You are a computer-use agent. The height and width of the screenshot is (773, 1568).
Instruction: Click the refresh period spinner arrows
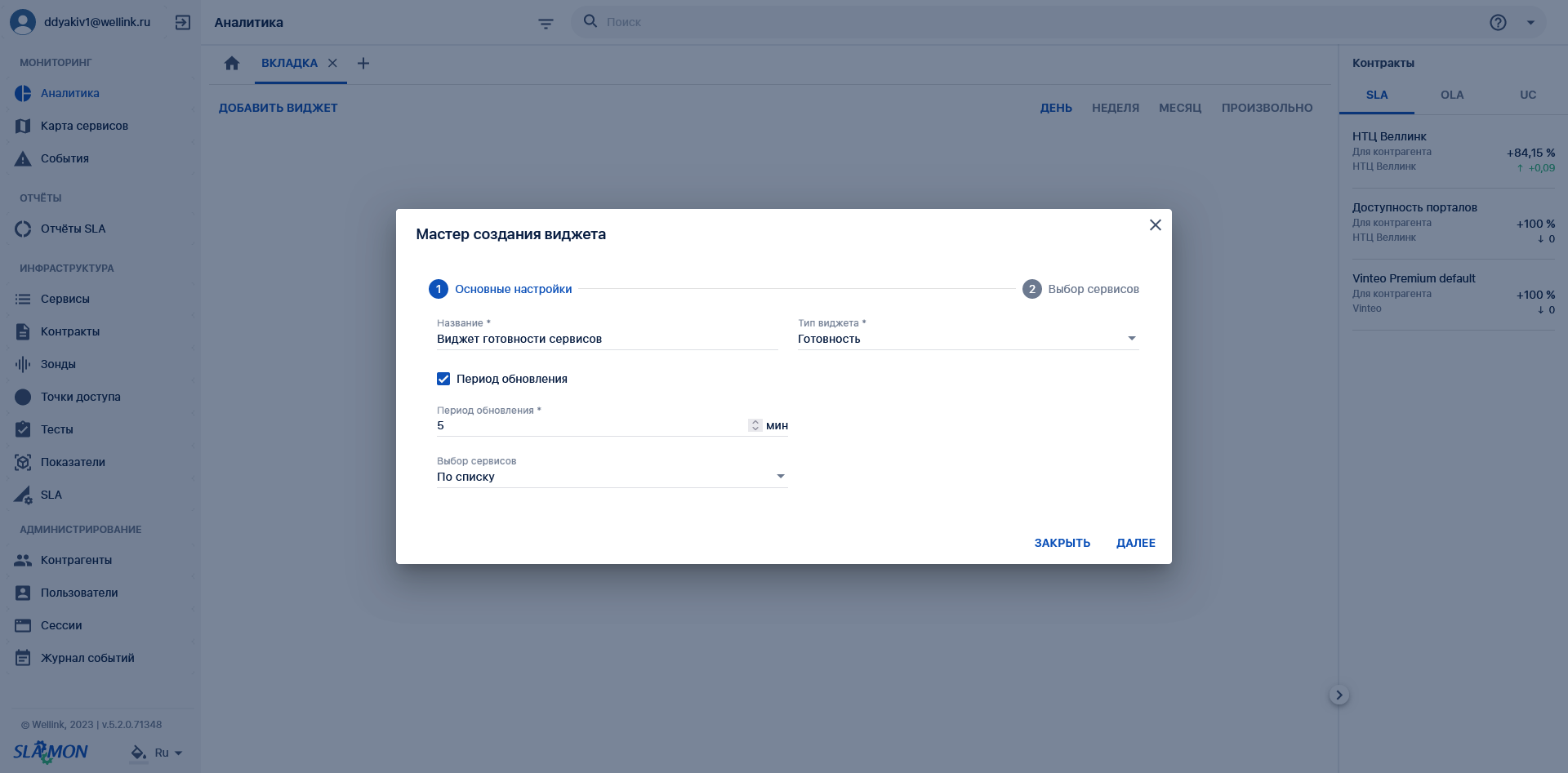pos(755,425)
